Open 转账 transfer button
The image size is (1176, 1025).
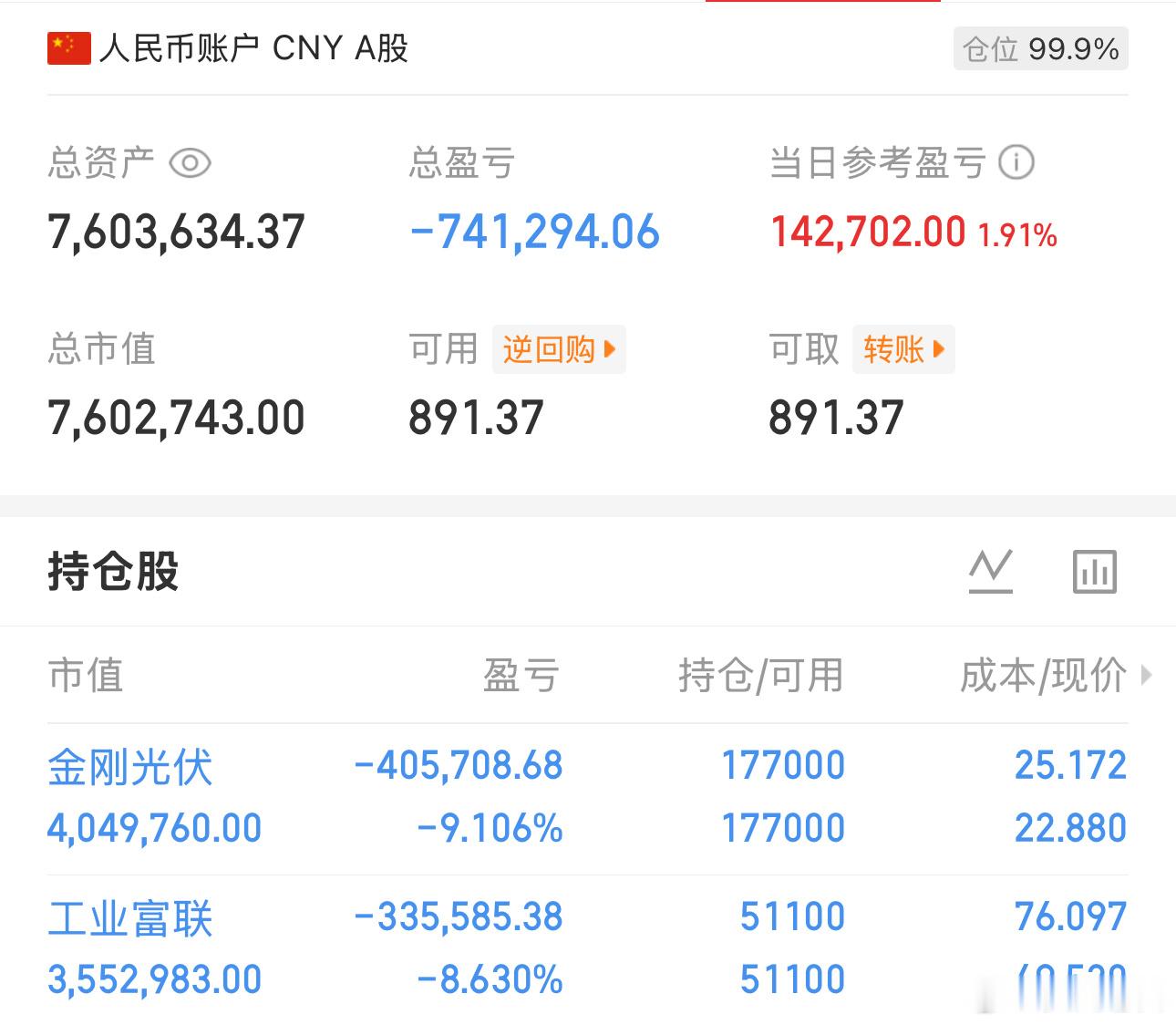pos(903,349)
